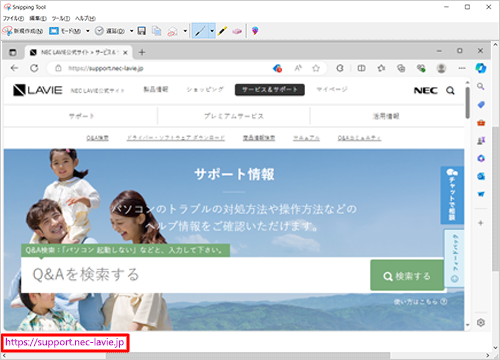Open the 編集 menu

38,19
